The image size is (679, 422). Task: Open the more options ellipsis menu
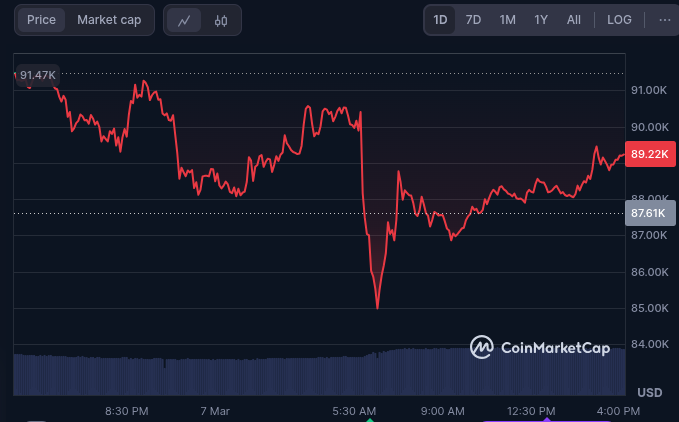[665, 19]
